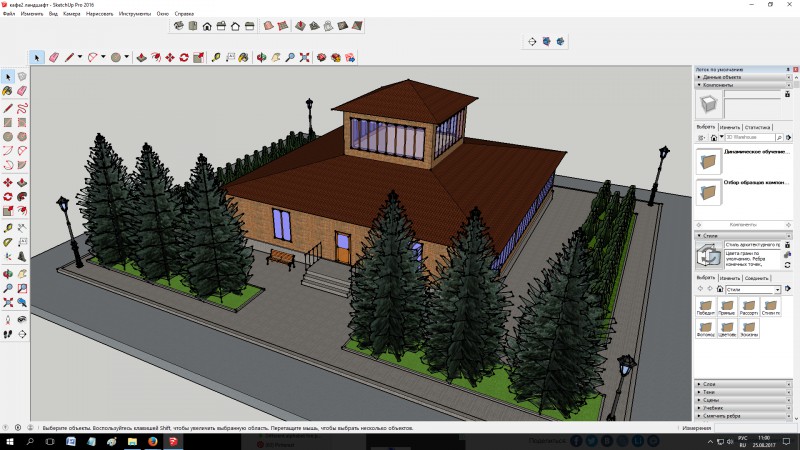Select the Eraser tool in the top toolbar
800x450 pixels.
[54, 58]
